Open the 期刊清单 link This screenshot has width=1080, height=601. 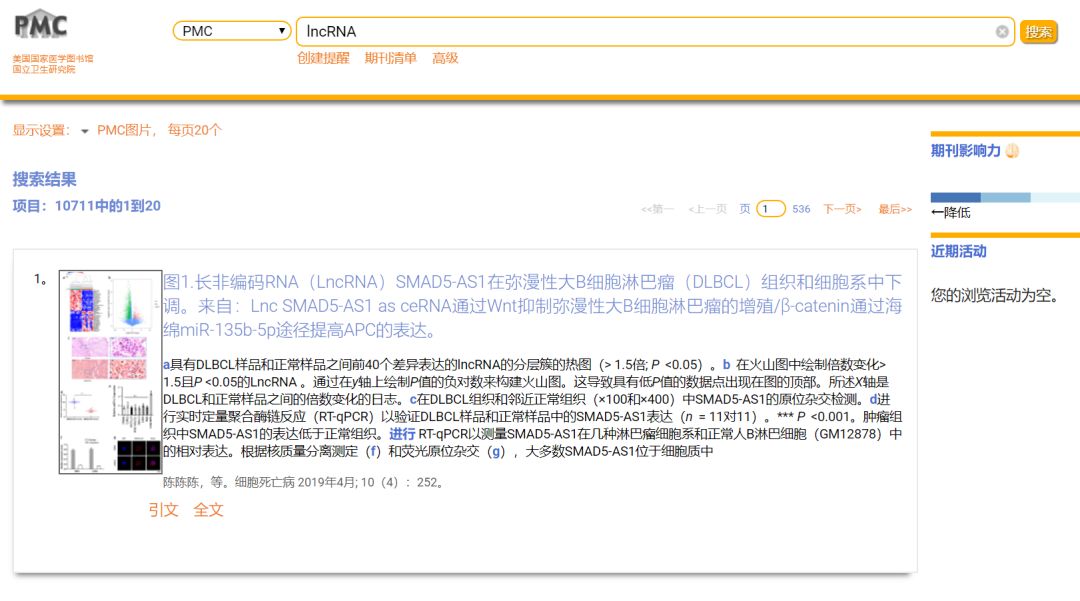click(391, 59)
